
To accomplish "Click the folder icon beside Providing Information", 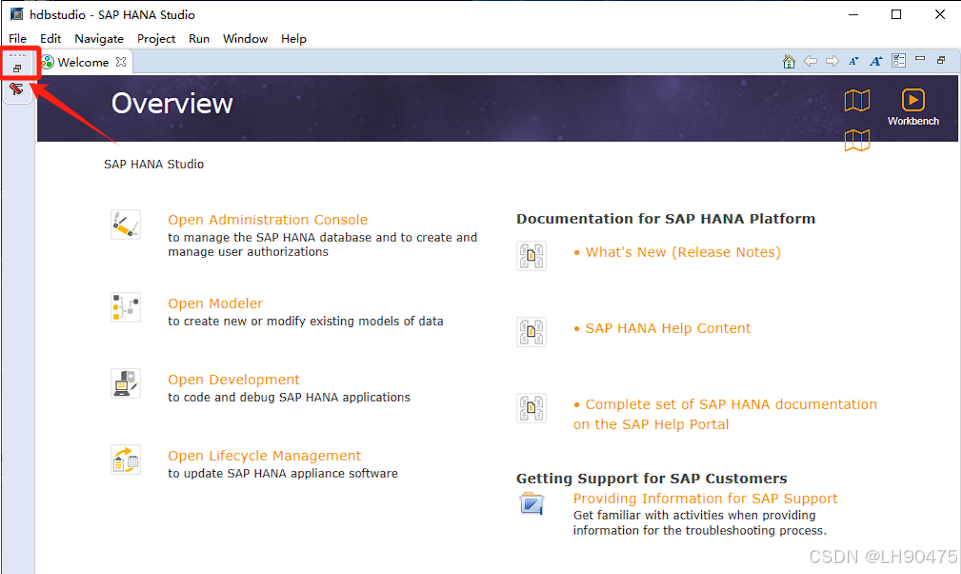I will pos(531,504).
